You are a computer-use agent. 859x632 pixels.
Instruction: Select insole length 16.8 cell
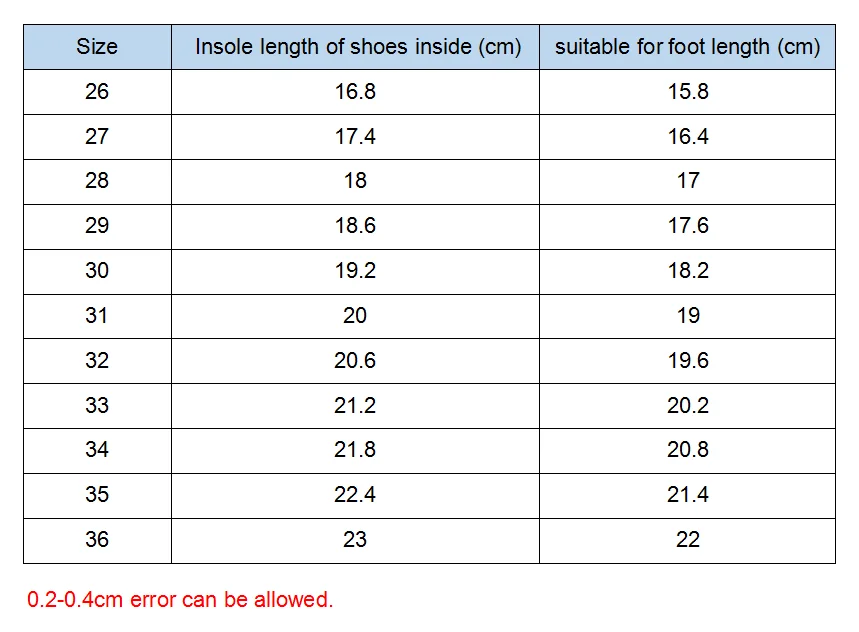(x=355, y=91)
